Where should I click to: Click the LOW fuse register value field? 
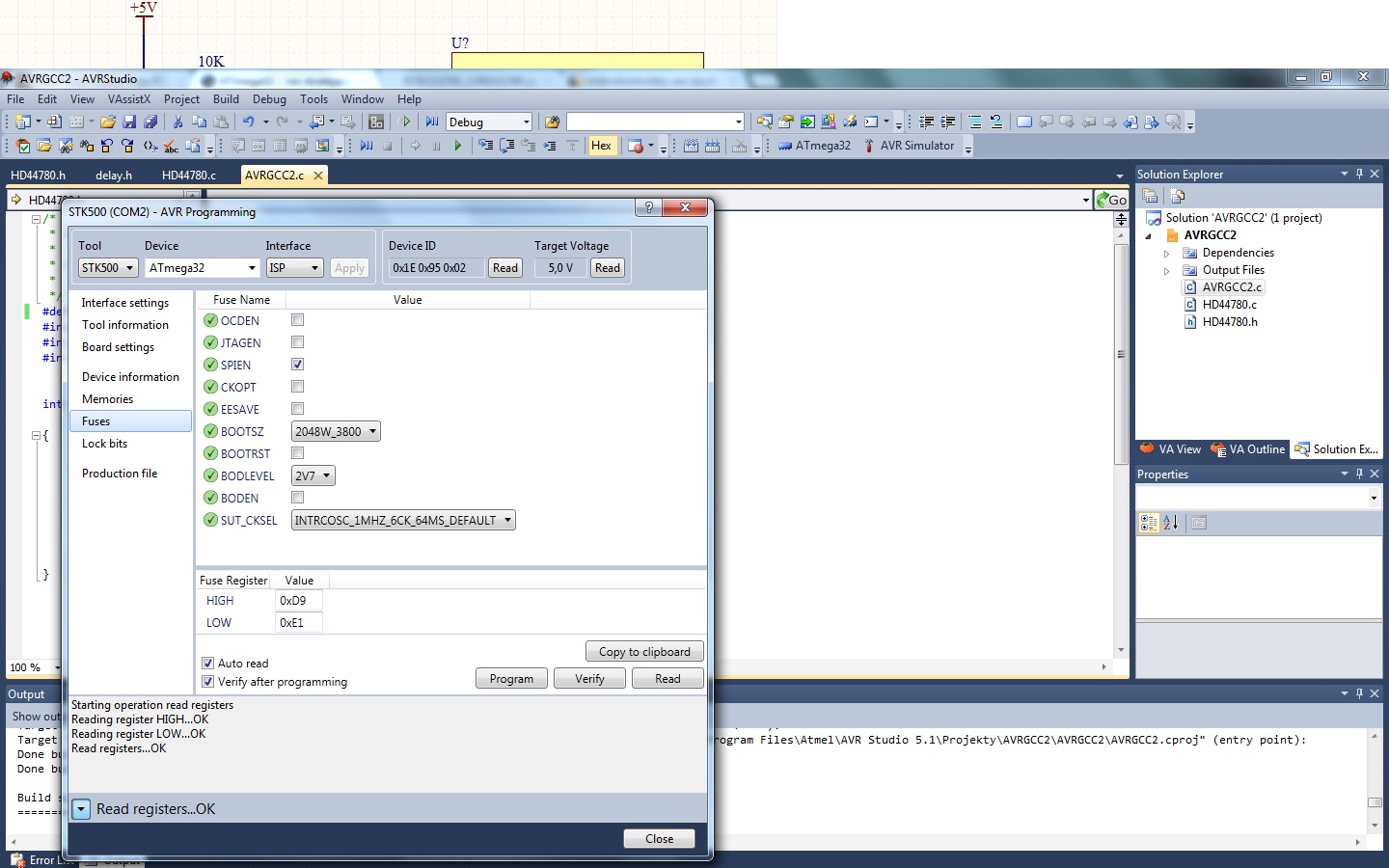coord(299,623)
